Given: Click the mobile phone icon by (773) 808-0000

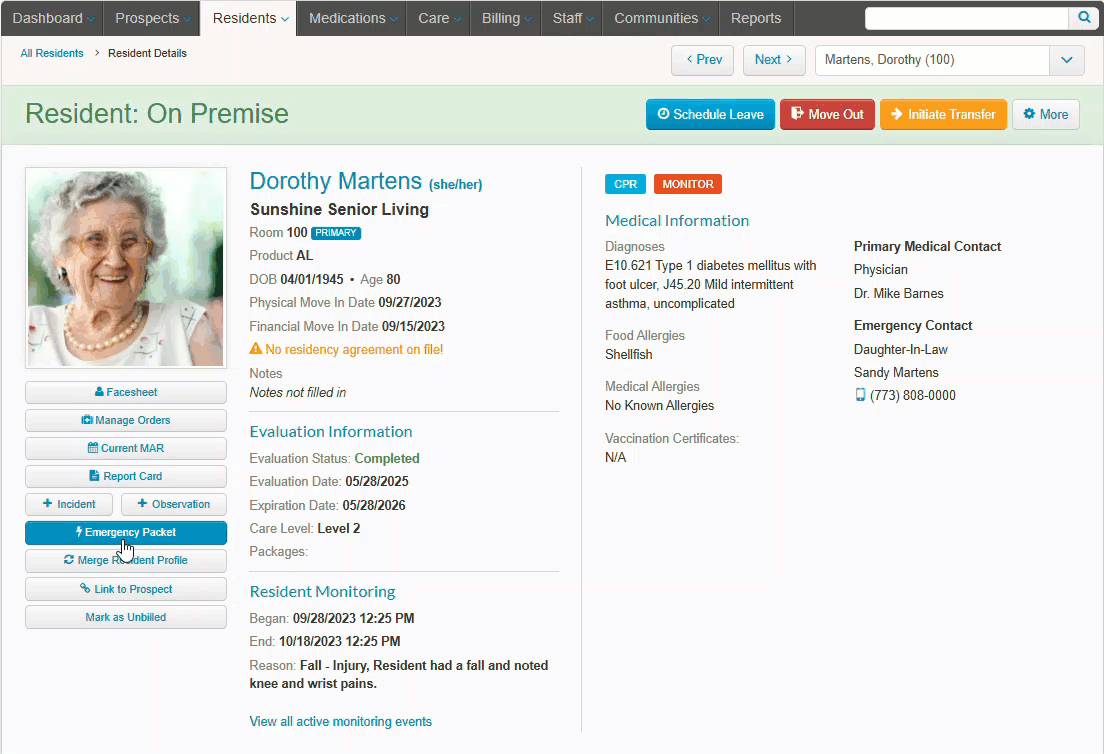Looking at the screenshot, I should 860,395.
